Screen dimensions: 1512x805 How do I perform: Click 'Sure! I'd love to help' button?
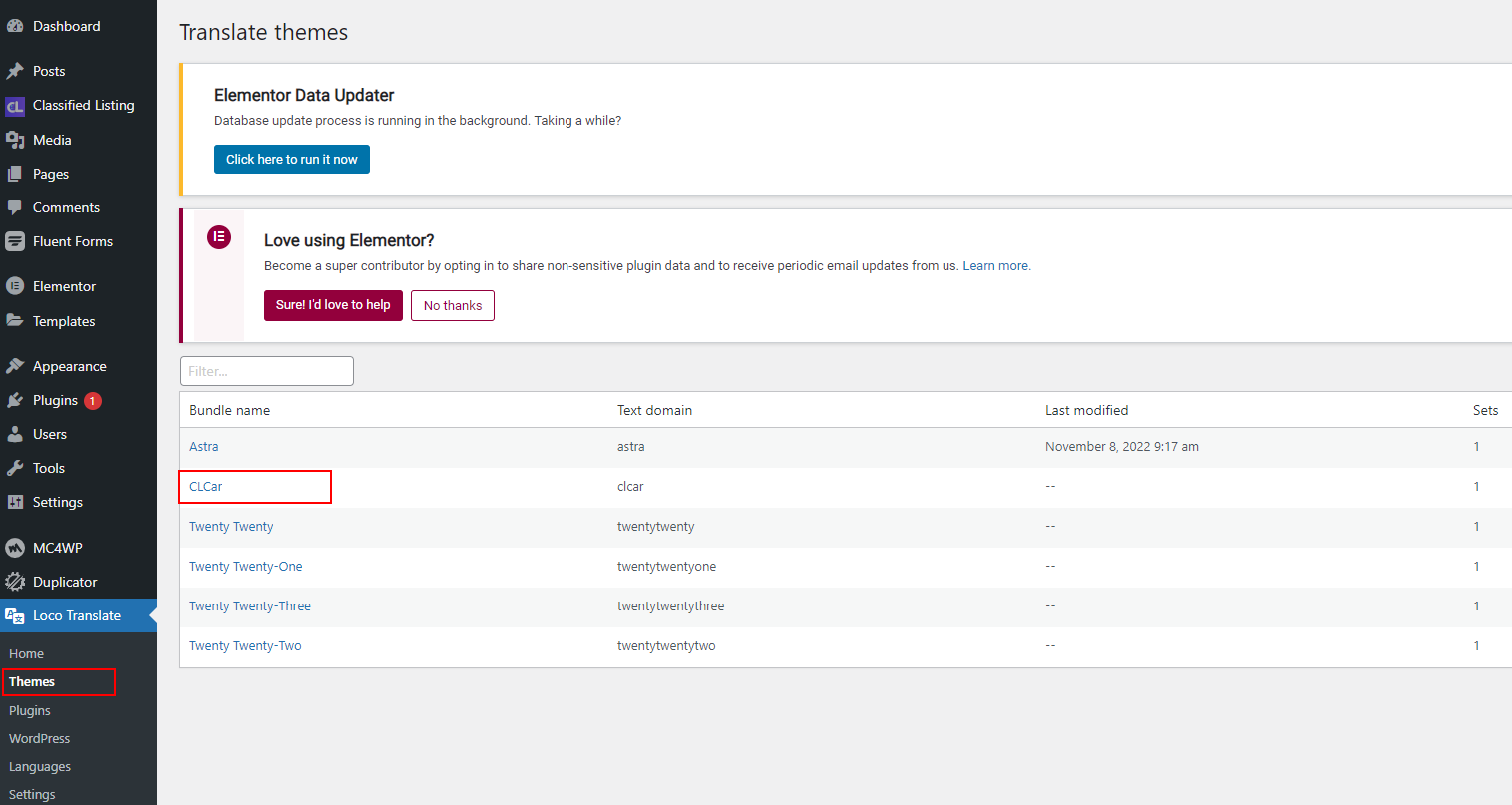333,305
